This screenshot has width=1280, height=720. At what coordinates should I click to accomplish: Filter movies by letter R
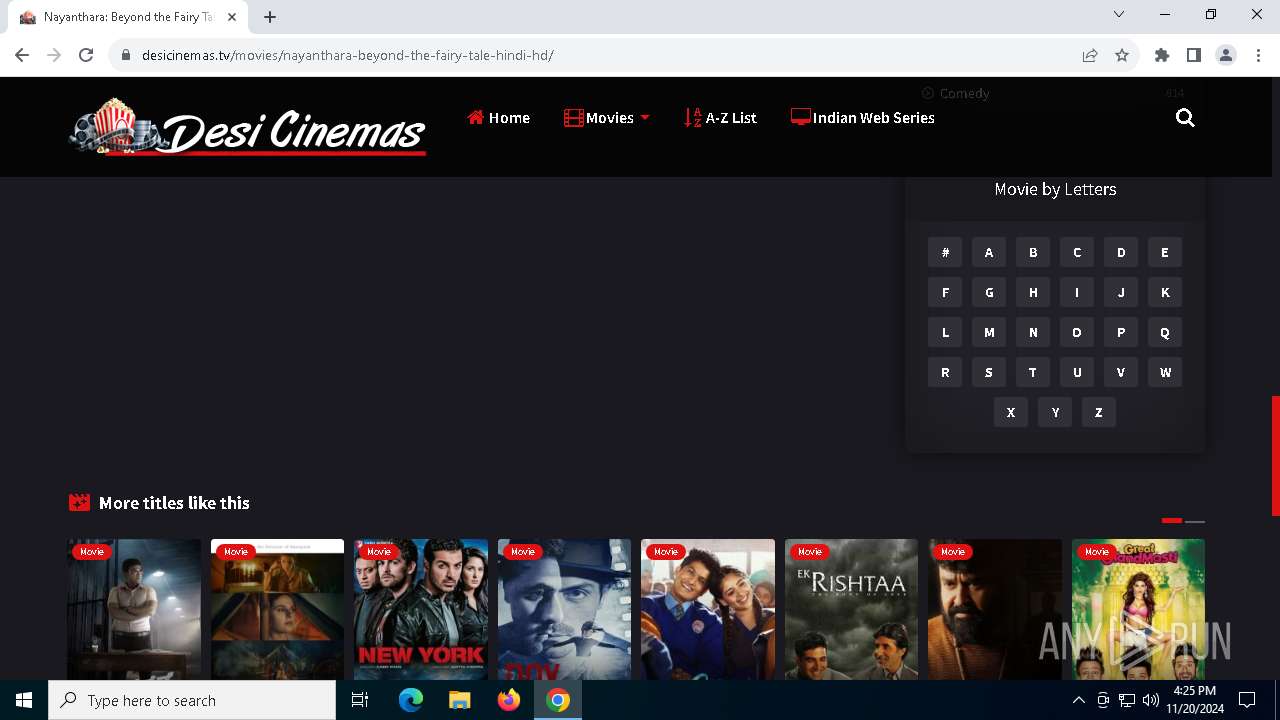pyautogui.click(x=945, y=373)
